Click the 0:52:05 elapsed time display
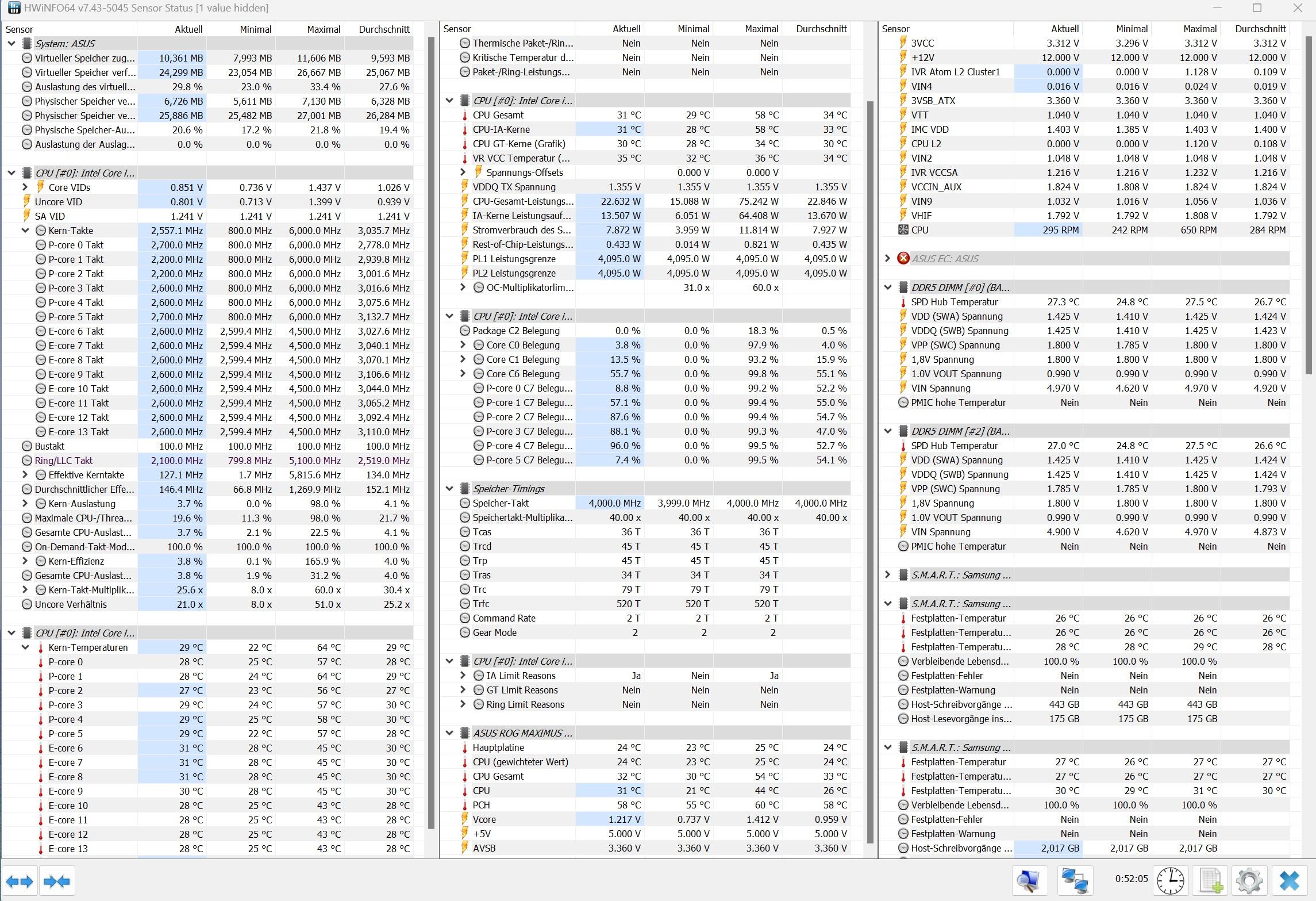This screenshot has width=1316, height=901. coord(1132,879)
